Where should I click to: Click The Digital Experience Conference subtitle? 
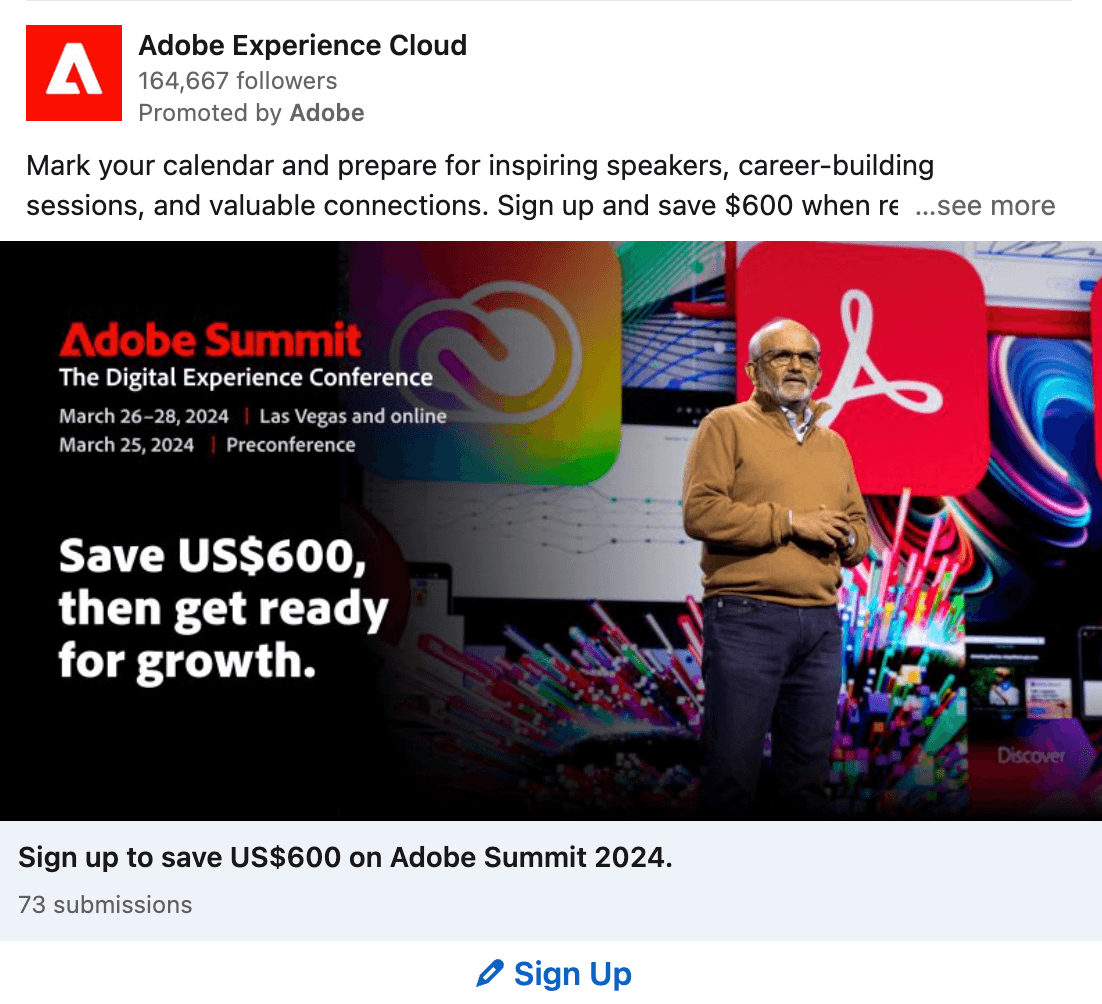[246, 378]
